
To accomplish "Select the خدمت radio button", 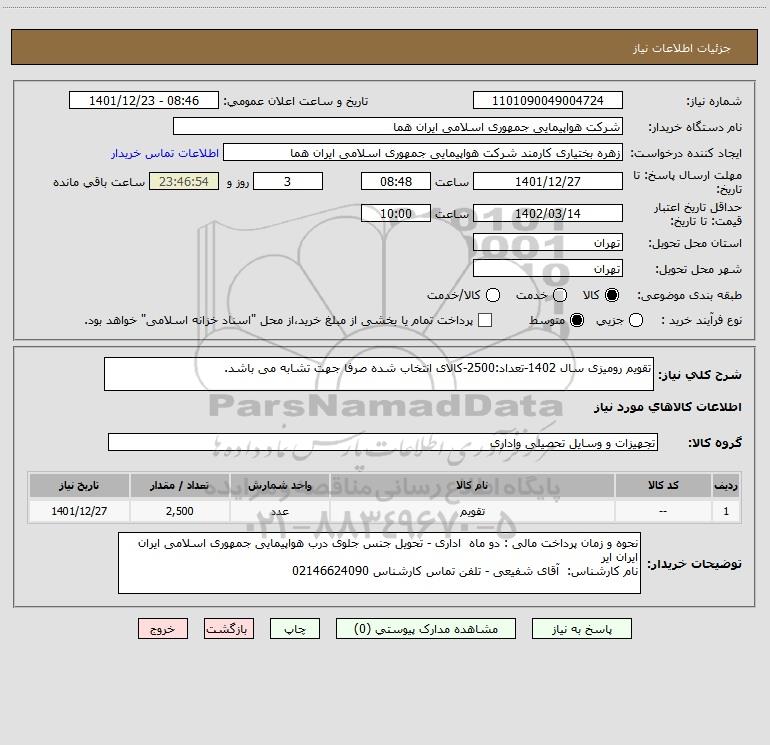I will [x=560, y=295].
